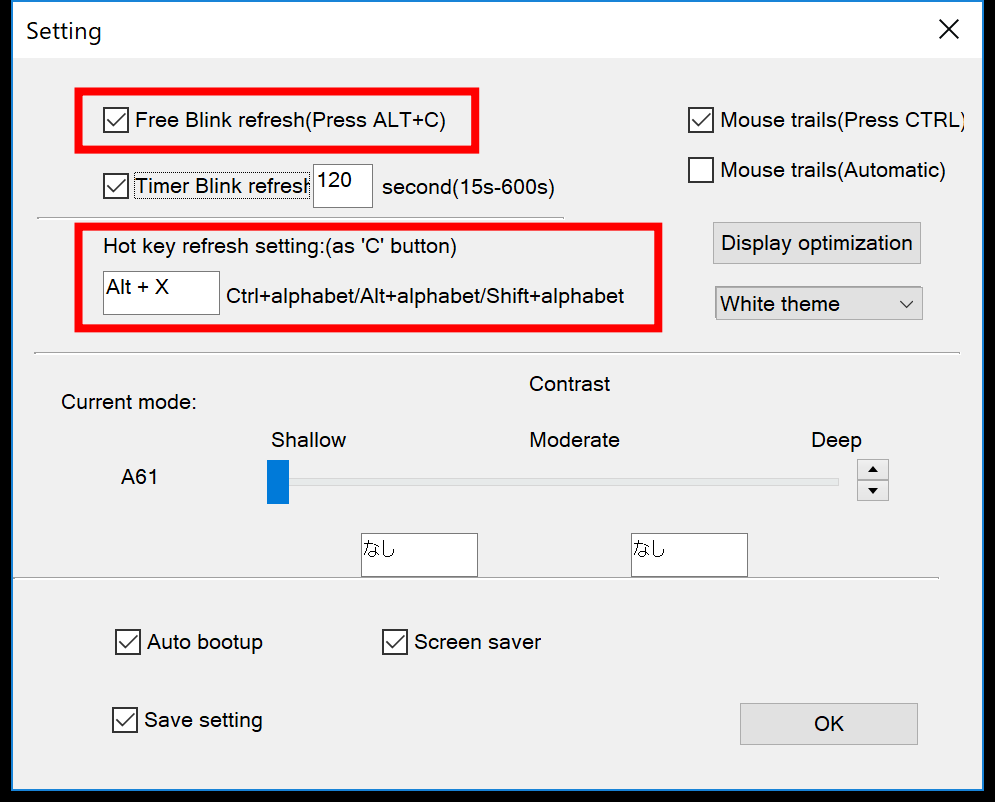Focus the timer seconds field showing 120
This screenshot has height=802, width=995.
tap(343, 186)
